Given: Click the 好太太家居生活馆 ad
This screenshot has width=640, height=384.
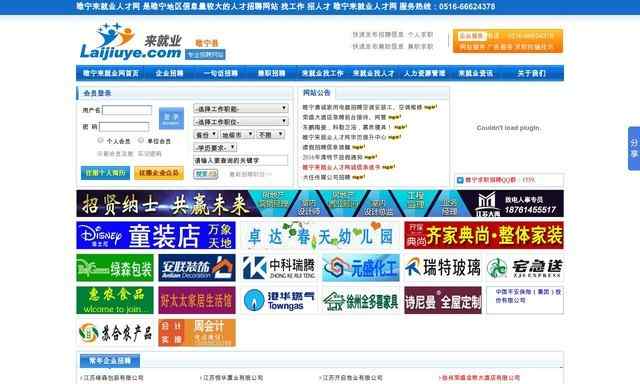Looking at the screenshot, I should (x=197, y=300).
